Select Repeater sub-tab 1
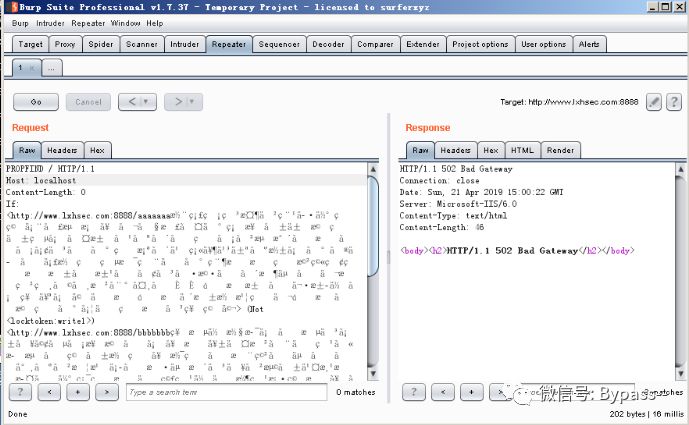The image size is (689, 425). 27,68
